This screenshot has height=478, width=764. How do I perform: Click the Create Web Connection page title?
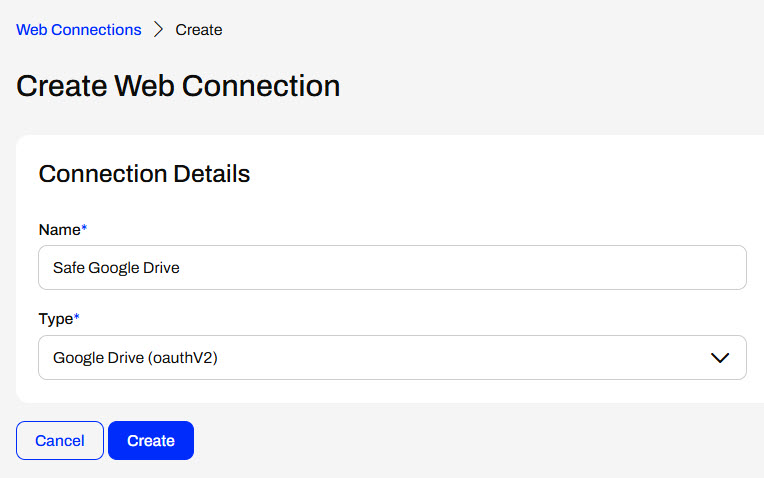pos(178,86)
